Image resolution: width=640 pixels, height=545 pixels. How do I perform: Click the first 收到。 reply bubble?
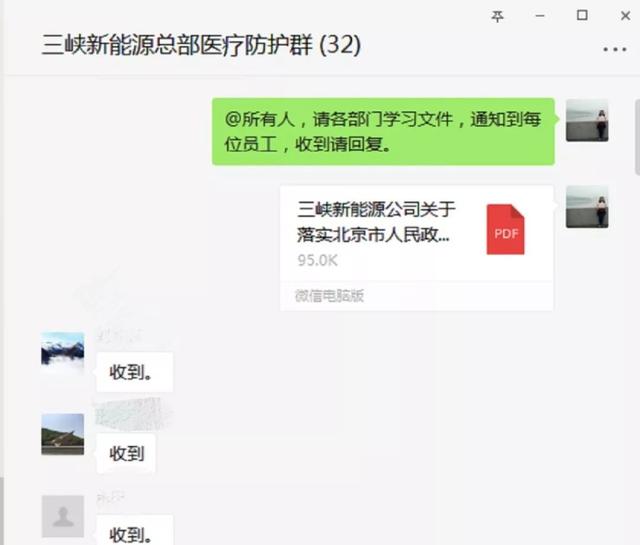click(135, 372)
